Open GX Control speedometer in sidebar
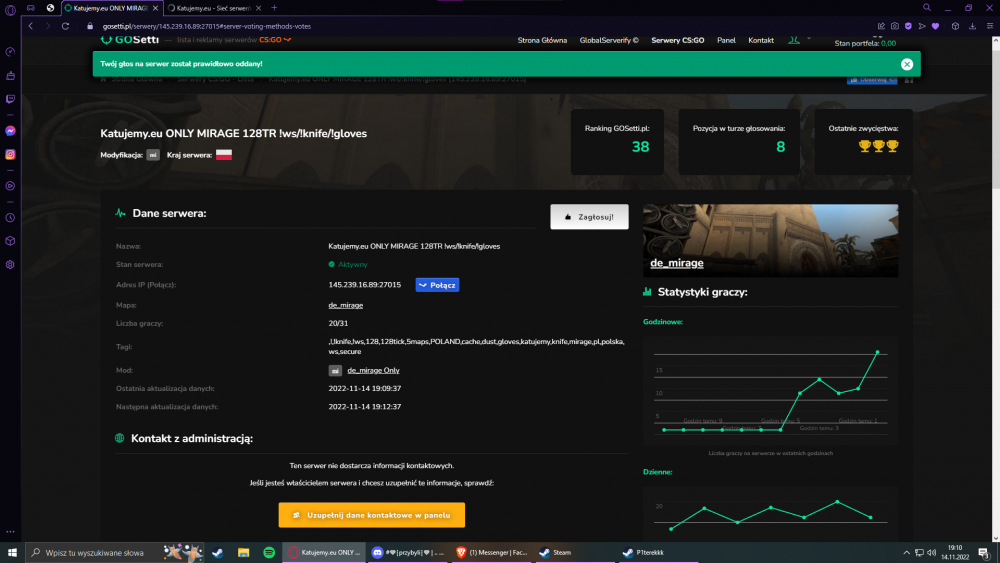 coord(10,52)
